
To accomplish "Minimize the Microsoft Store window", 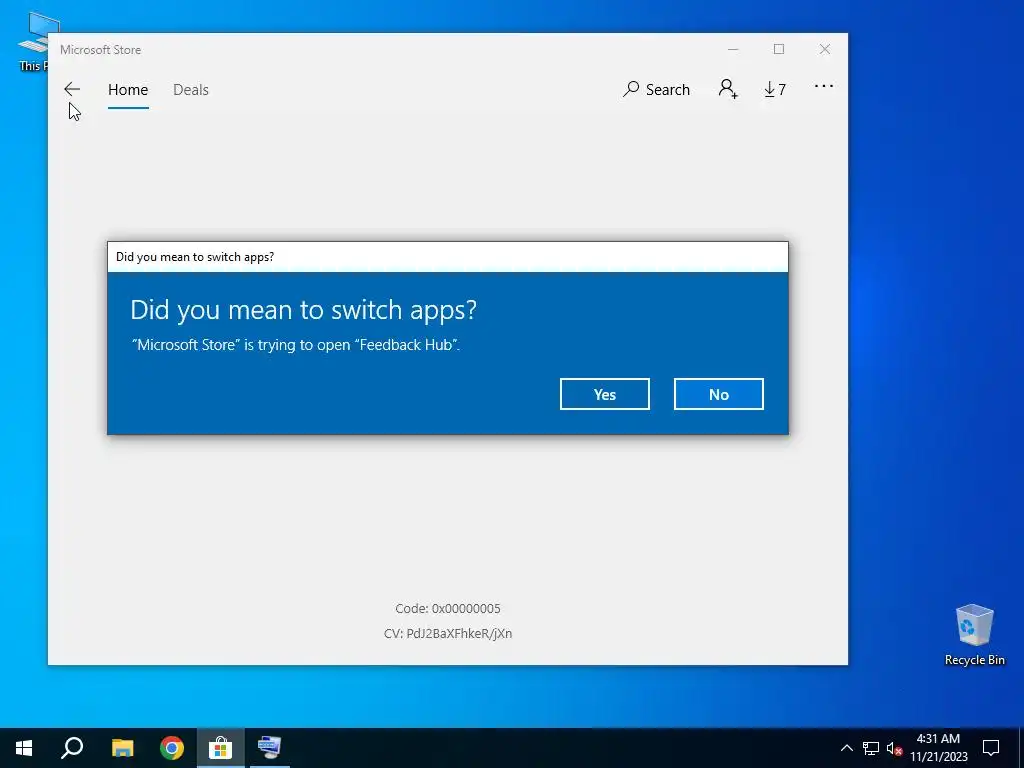I will [733, 50].
